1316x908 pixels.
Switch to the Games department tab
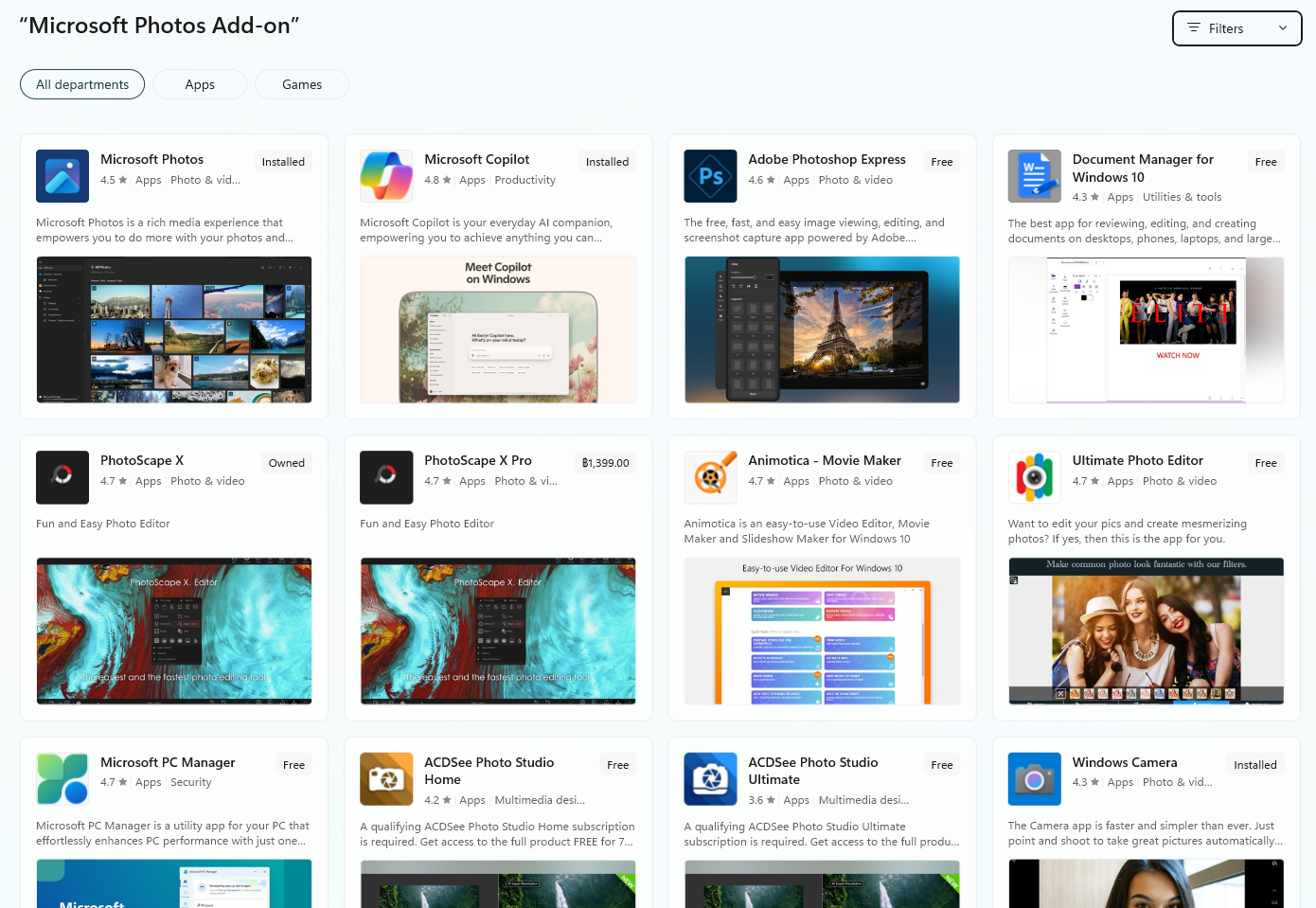click(x=302, y=84)
